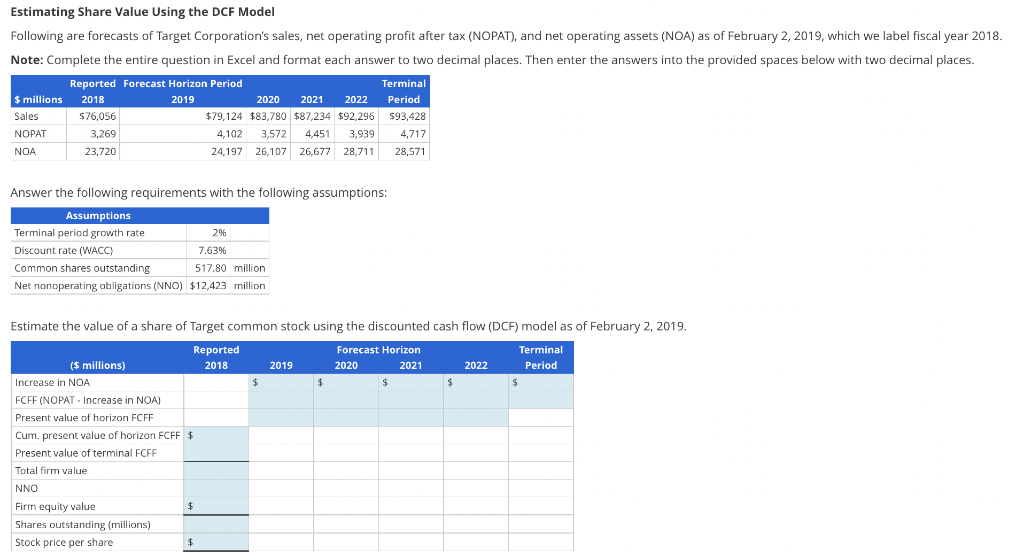Click Reported 2018 header in answer table

(216, 357)
